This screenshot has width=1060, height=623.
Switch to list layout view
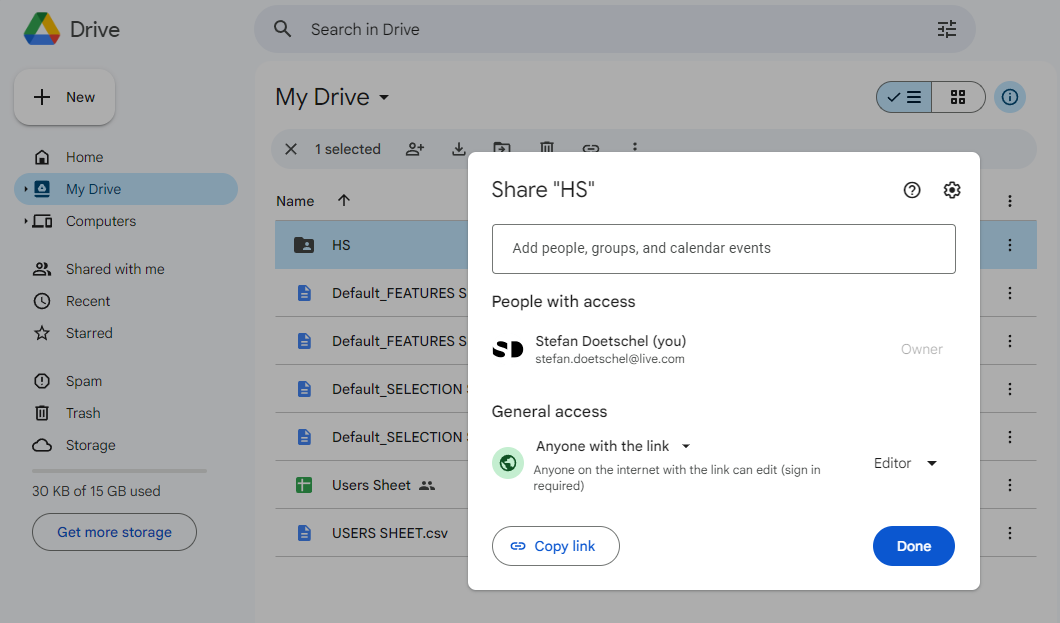click(904, 97)
